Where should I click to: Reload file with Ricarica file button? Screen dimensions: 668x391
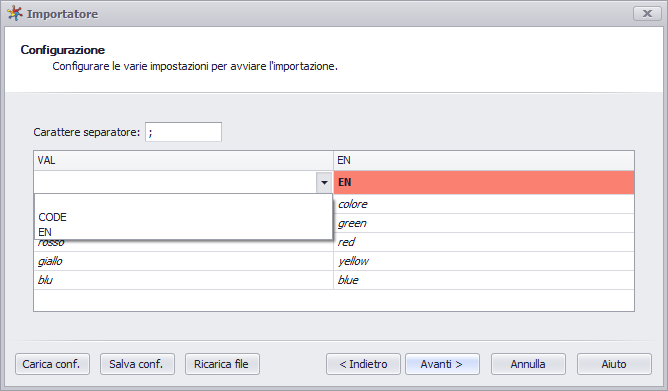[222, 364]
